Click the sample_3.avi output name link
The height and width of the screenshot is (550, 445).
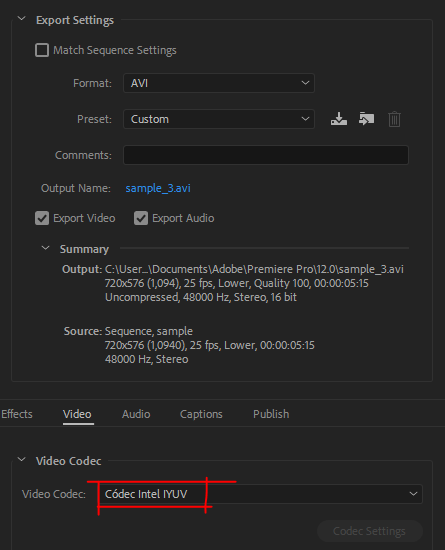158,188
